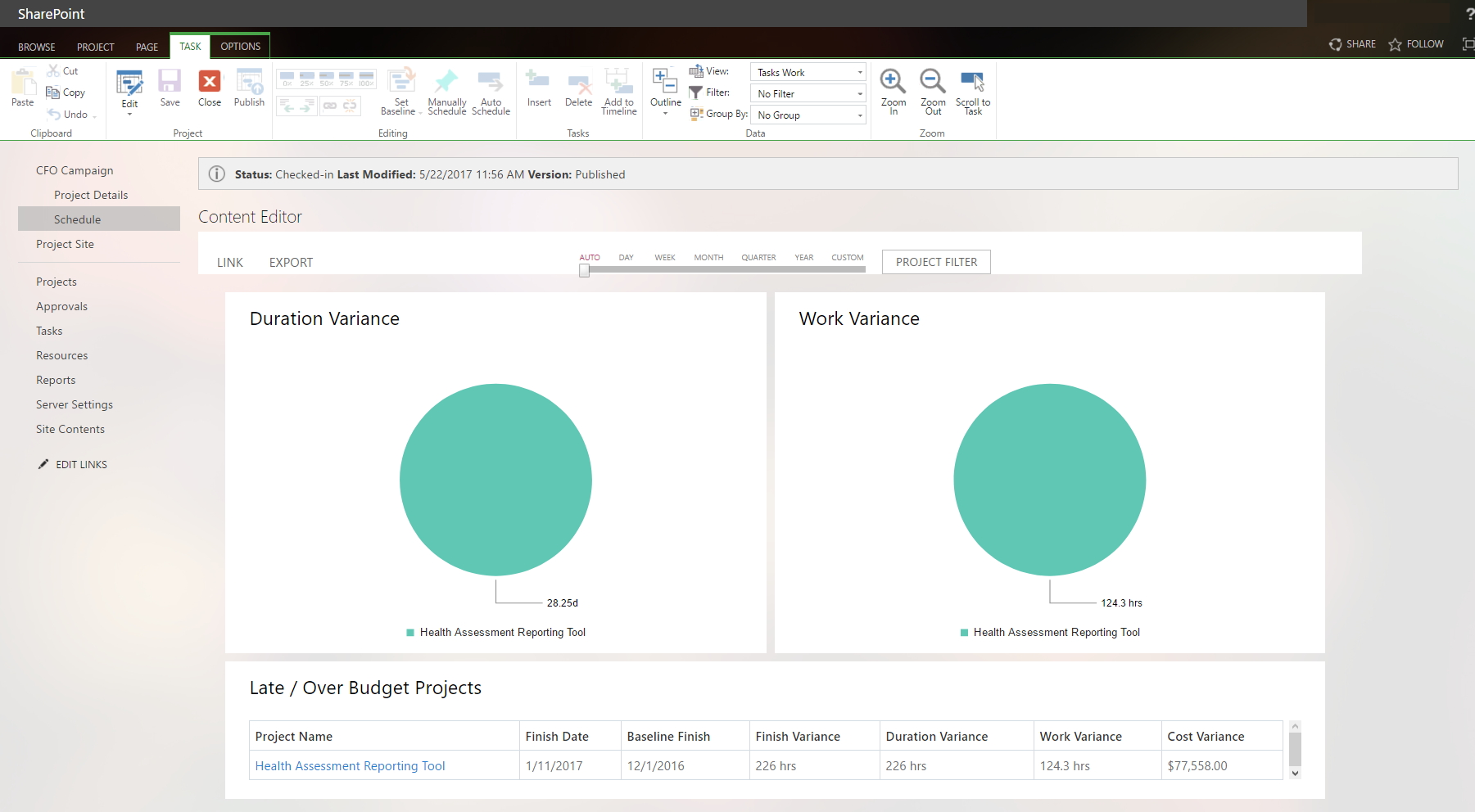Click the FOLLOW star button
This screenshot has height=812, width=1475.
click(1416, 44)
